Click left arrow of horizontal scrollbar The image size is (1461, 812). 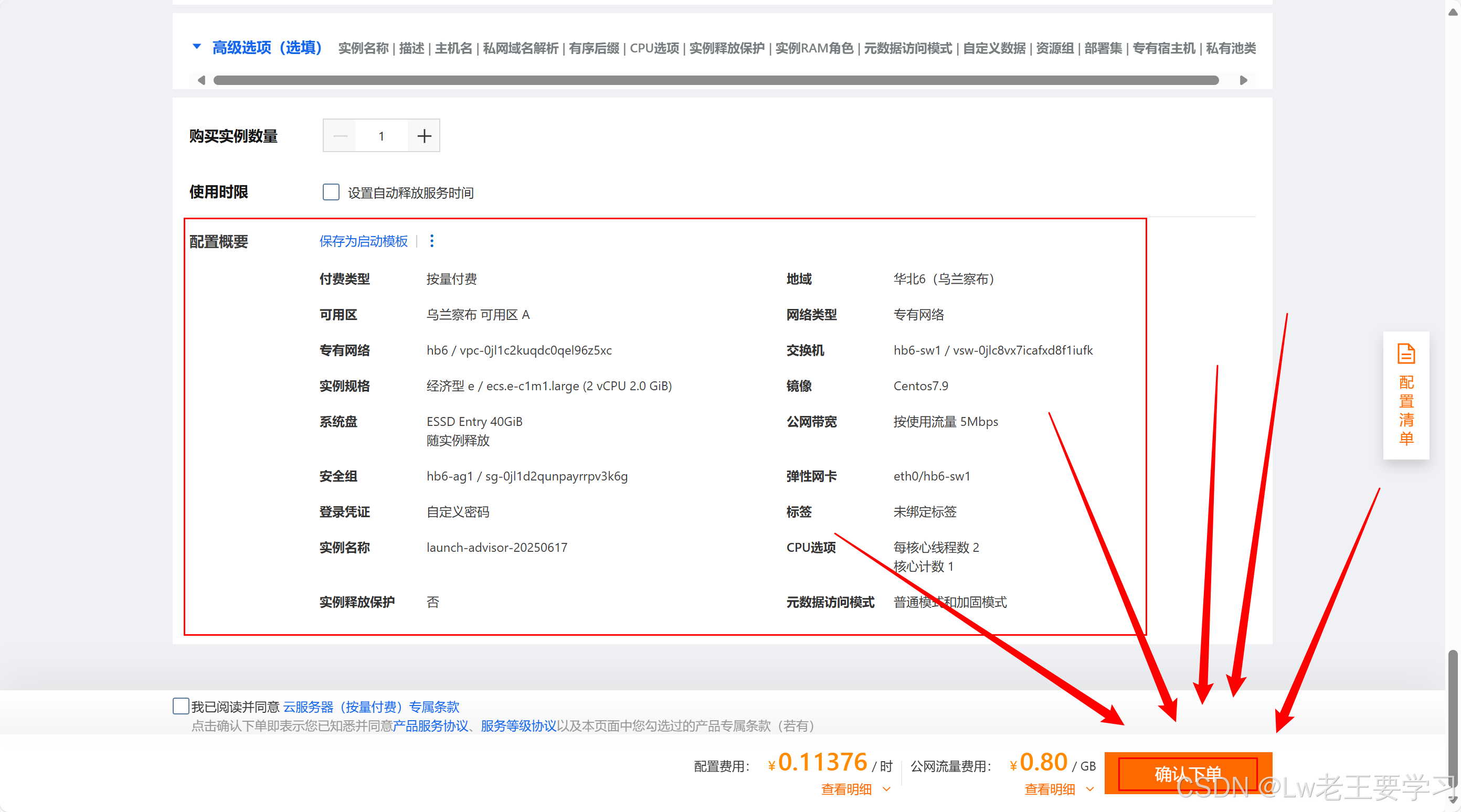201,81
